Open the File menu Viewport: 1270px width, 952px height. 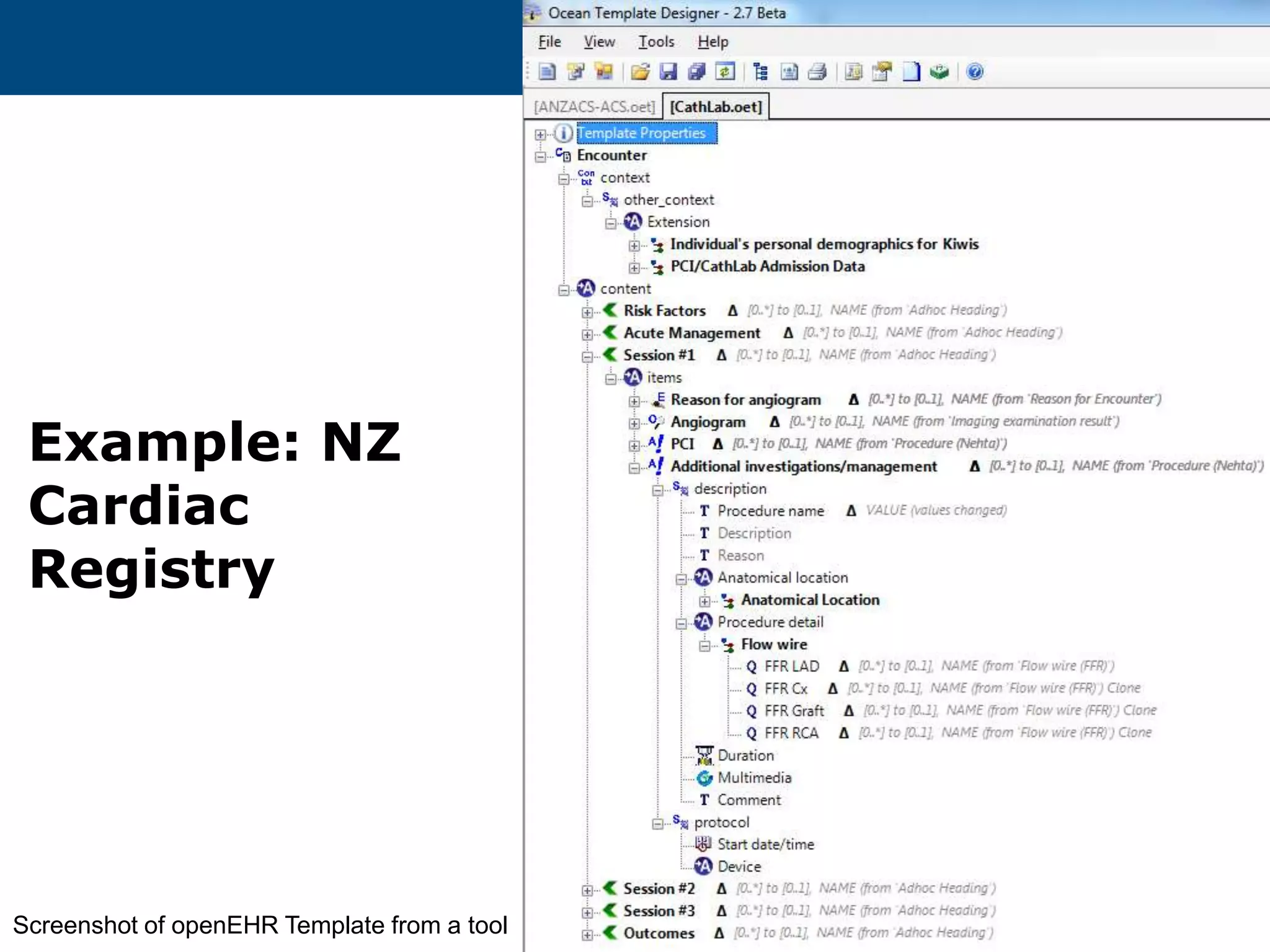click(549, 42)
